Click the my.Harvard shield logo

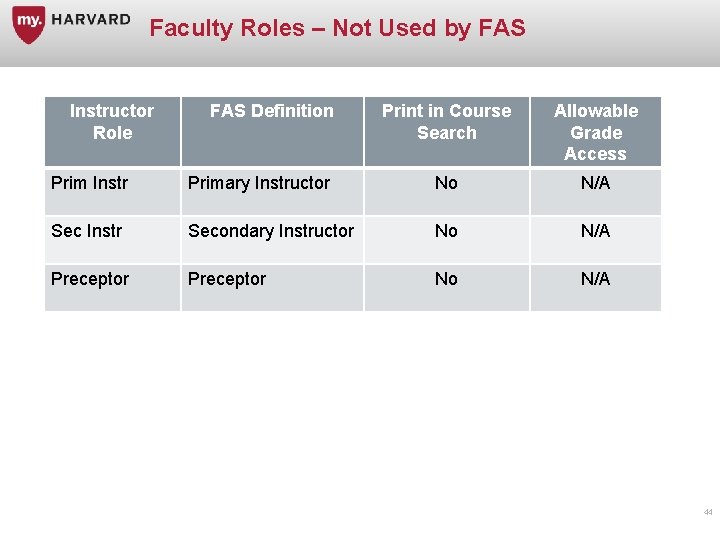pos(28,24)
